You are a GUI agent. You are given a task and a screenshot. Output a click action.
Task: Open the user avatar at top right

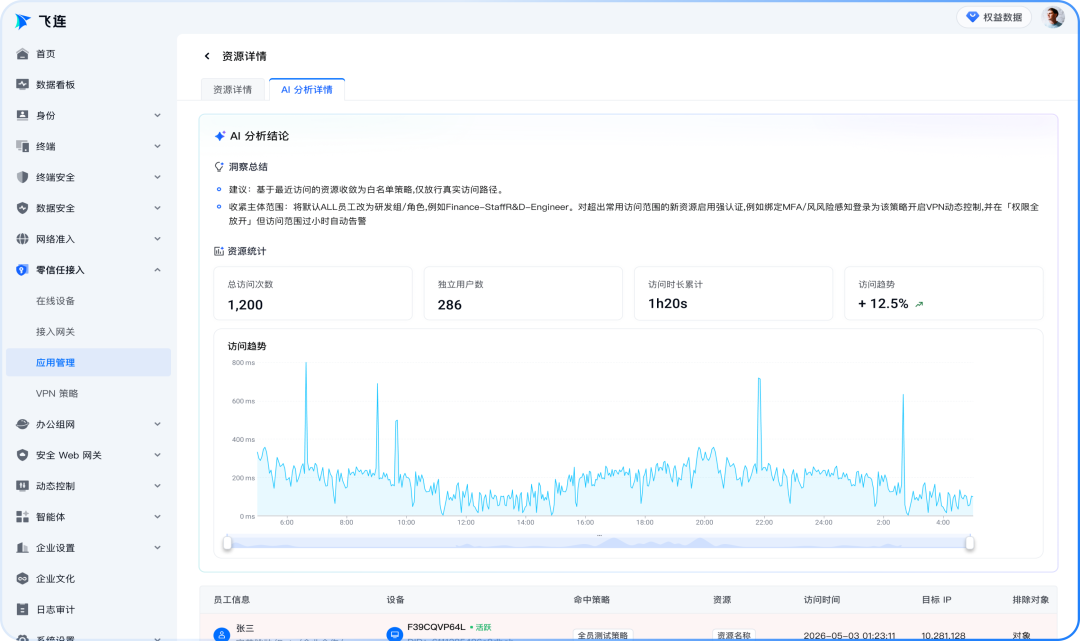pos(1053,17)
